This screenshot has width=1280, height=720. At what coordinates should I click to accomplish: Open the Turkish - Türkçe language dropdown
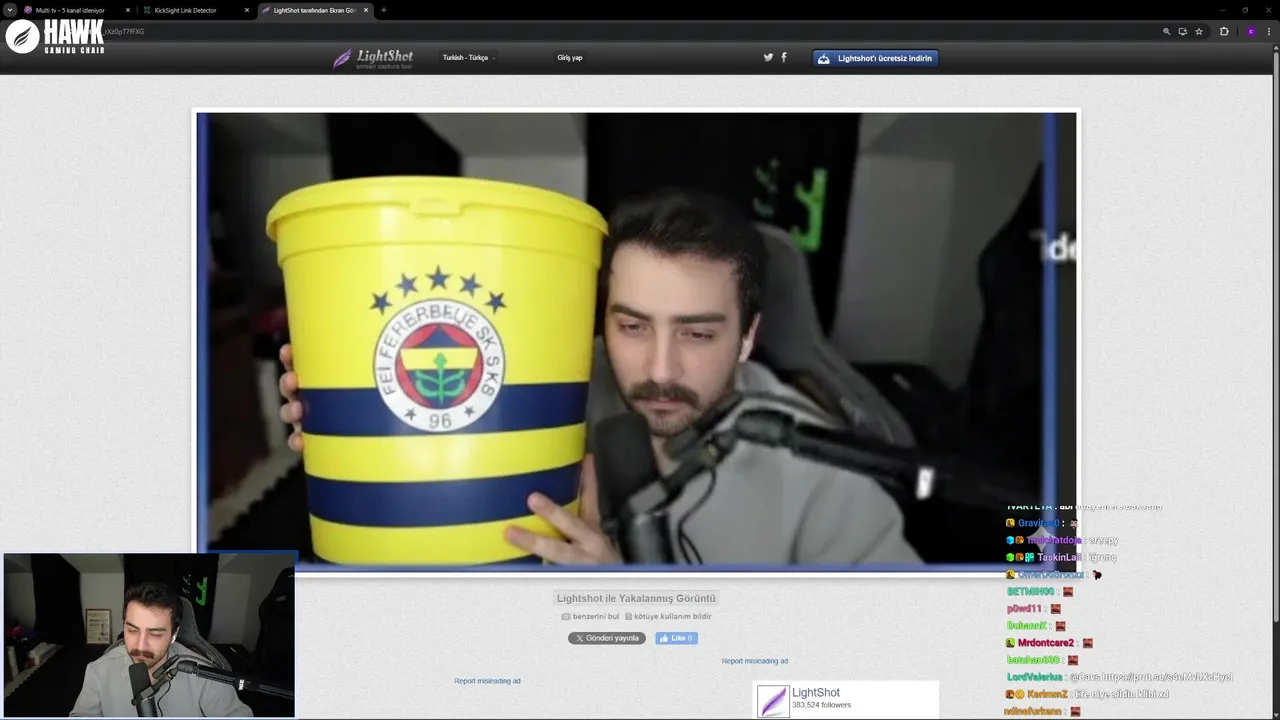pyautogui.click(x=468, y=58)
